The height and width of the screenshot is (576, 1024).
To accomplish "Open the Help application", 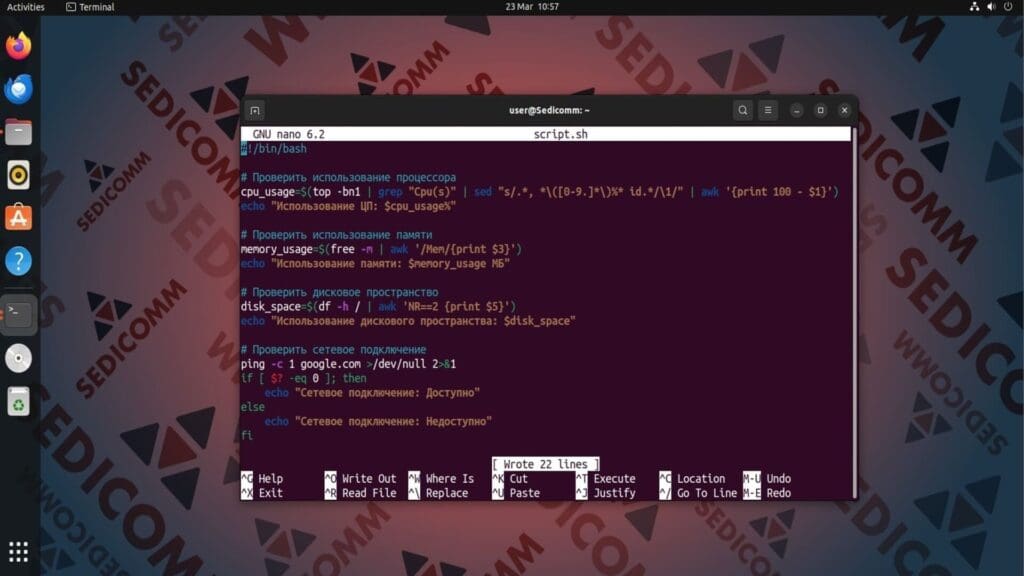I will tap(18, 259).
